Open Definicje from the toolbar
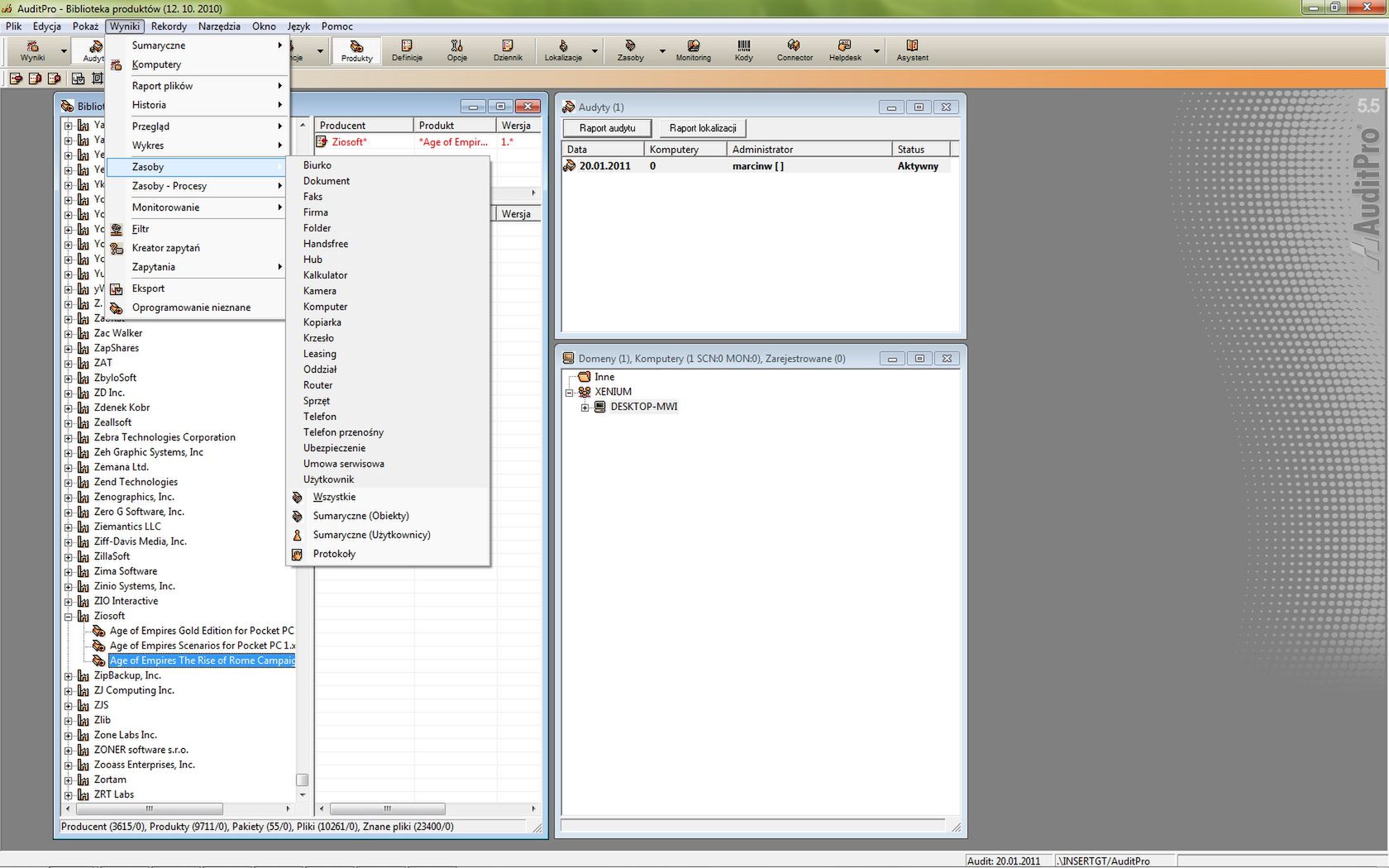 coord(407,50)
